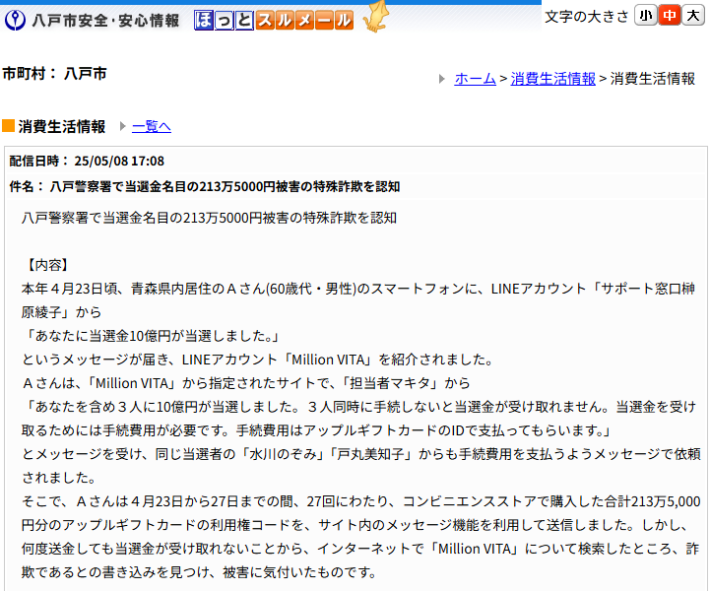The image size is (710, 591).
Task: Click the line mentioning 「担当者マキタ」
Action: click(x=246, y=383)
